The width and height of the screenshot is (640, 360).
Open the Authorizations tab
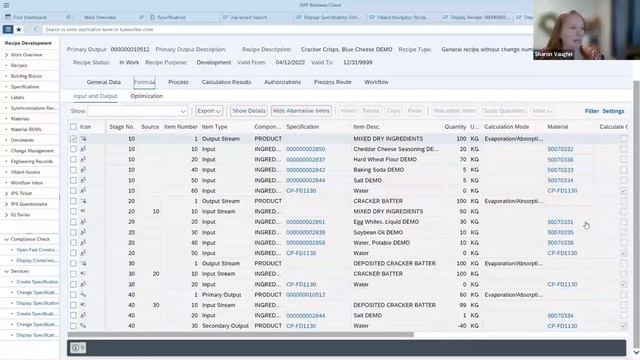282,82
